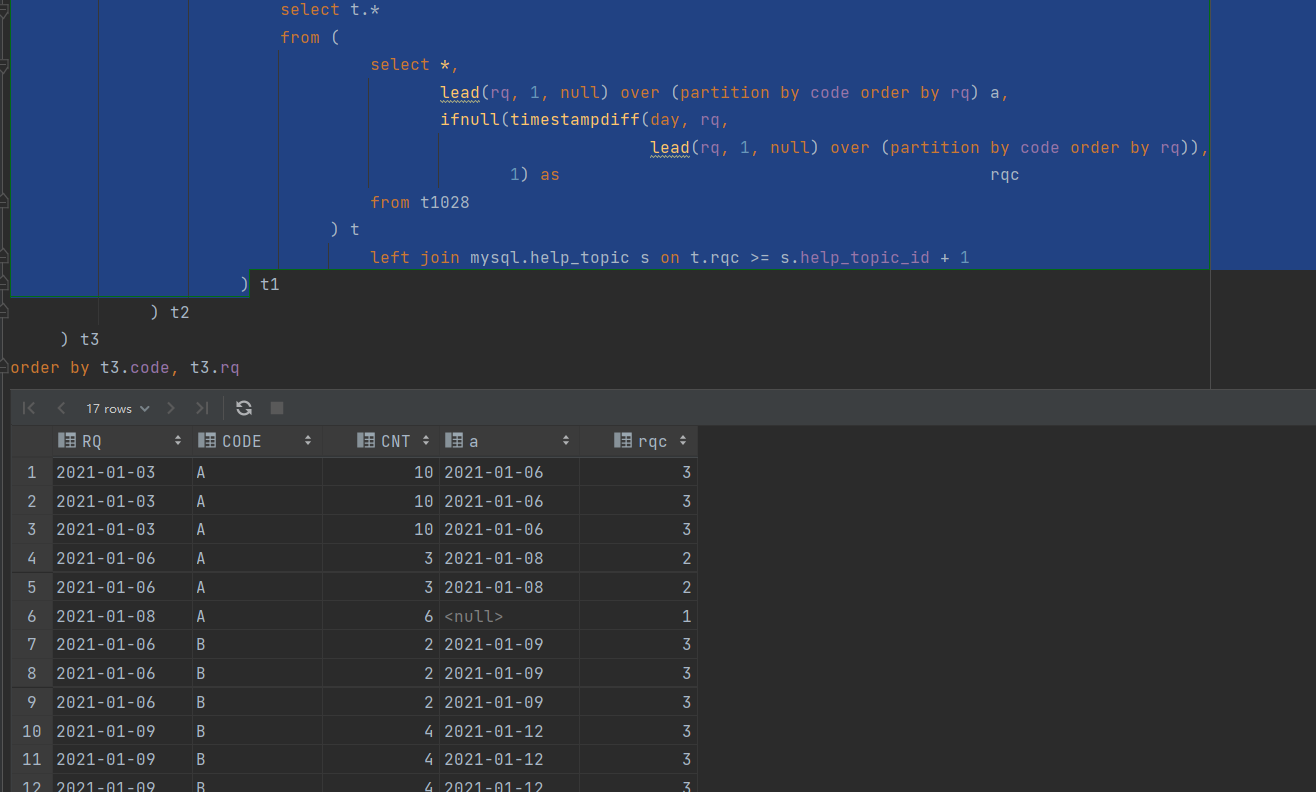Click the 'a' column header
The height and width of the screenshot is (792, 1316).
coord(509,441)
